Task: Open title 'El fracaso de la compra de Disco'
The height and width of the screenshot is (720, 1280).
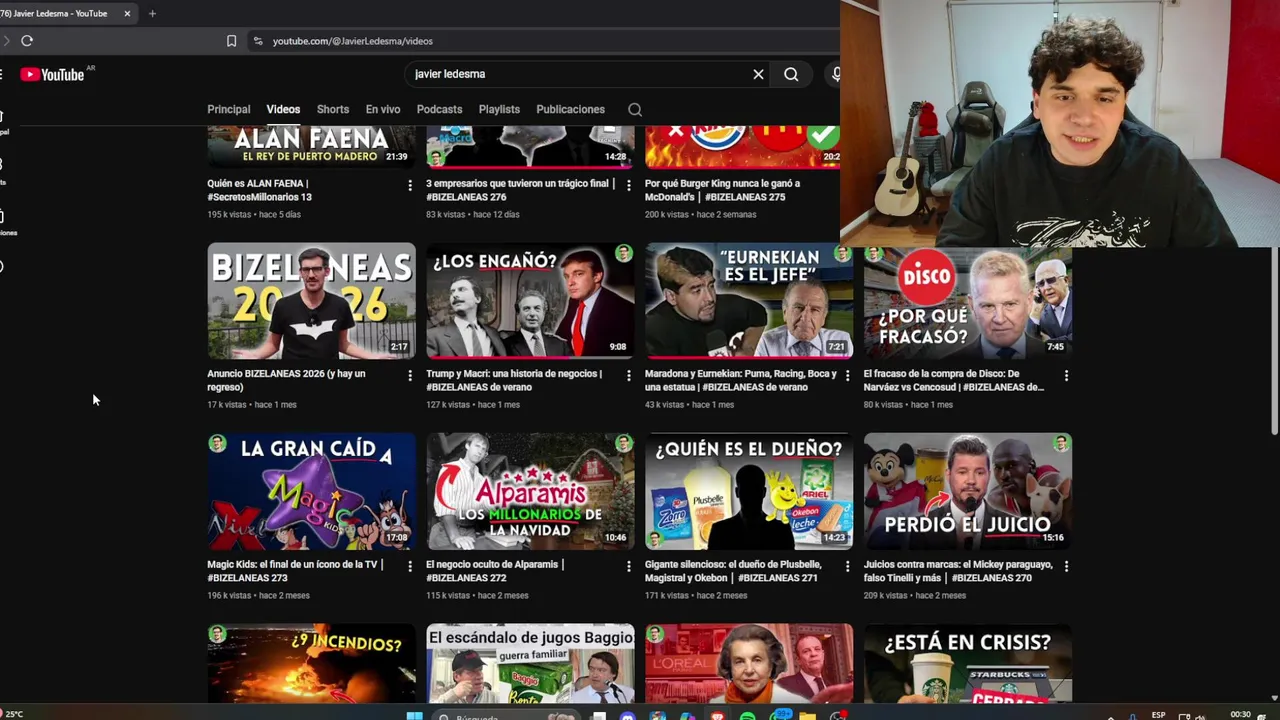Action: (x=956, y=380)
